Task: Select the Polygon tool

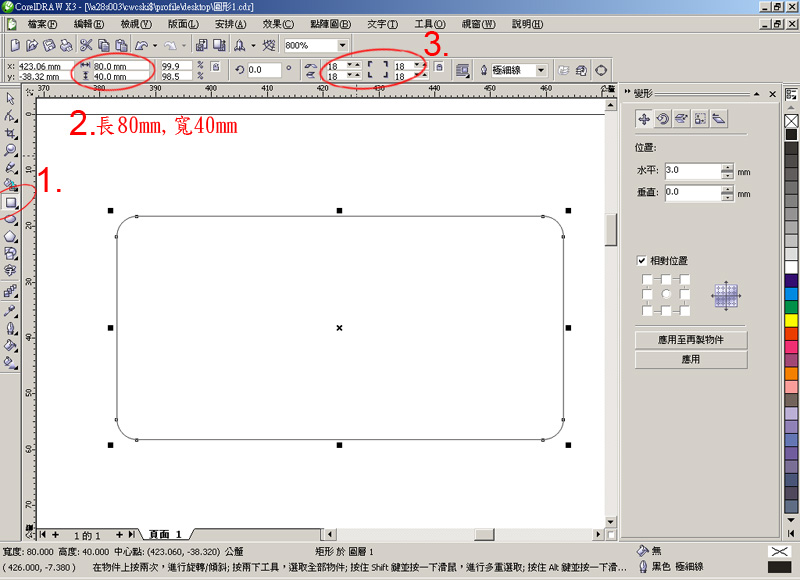Action: coord(10,237)
